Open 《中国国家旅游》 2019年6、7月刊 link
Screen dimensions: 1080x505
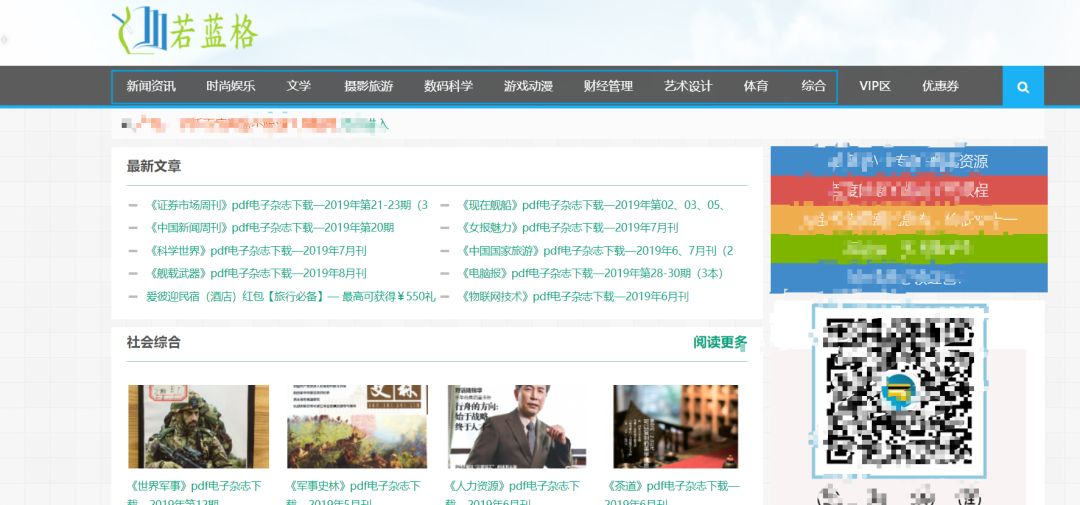point(596,251)
